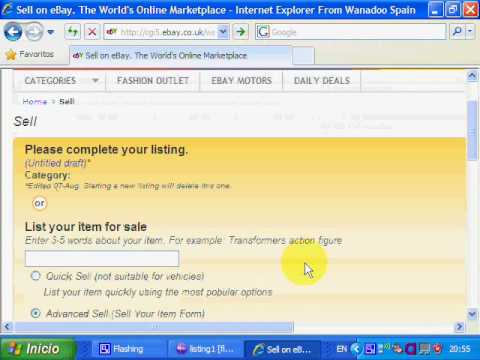Select the Advanced Sell radio option
480x360 pixels.
tap(36, 313)
